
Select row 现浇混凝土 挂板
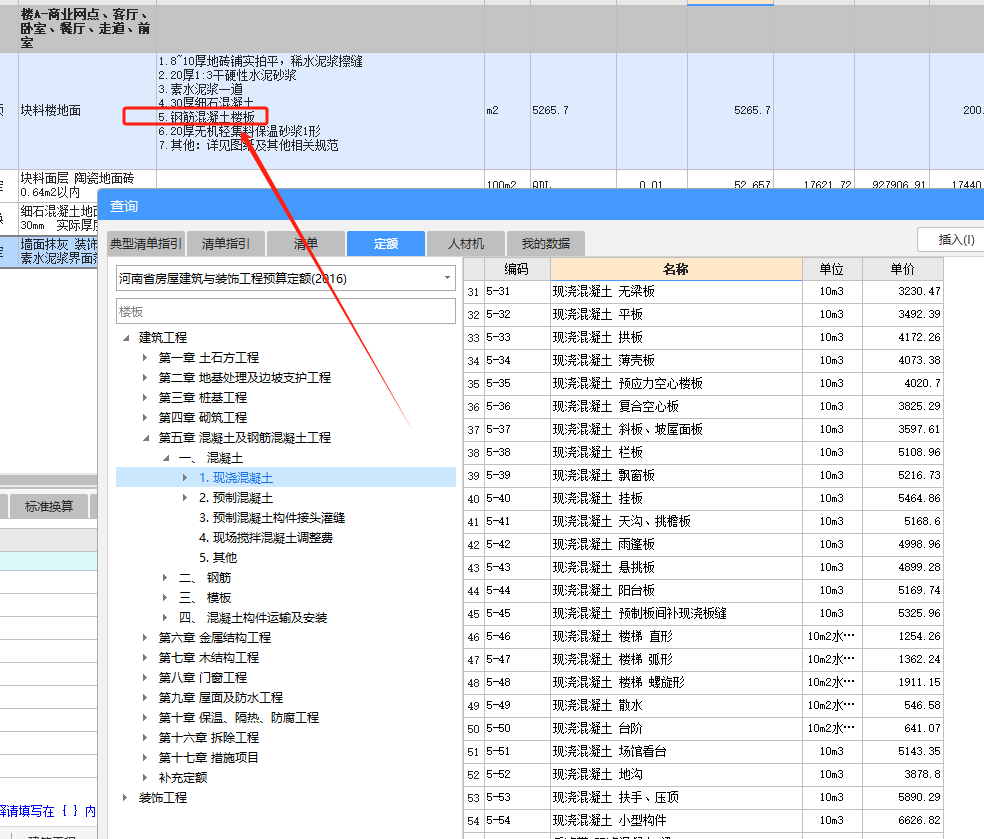click(703, 499)
